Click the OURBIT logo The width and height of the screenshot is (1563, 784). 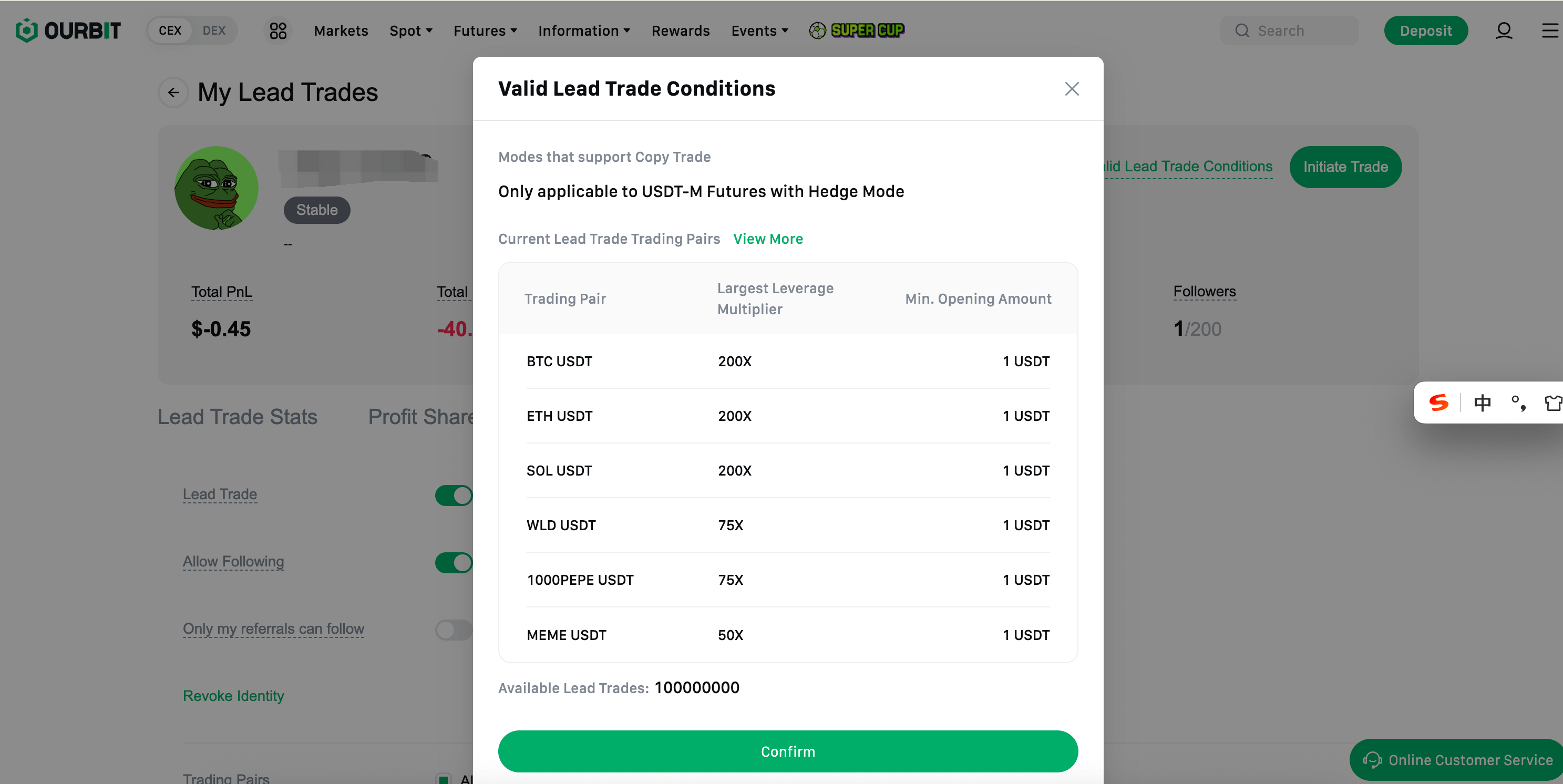[x=68, y=30]
